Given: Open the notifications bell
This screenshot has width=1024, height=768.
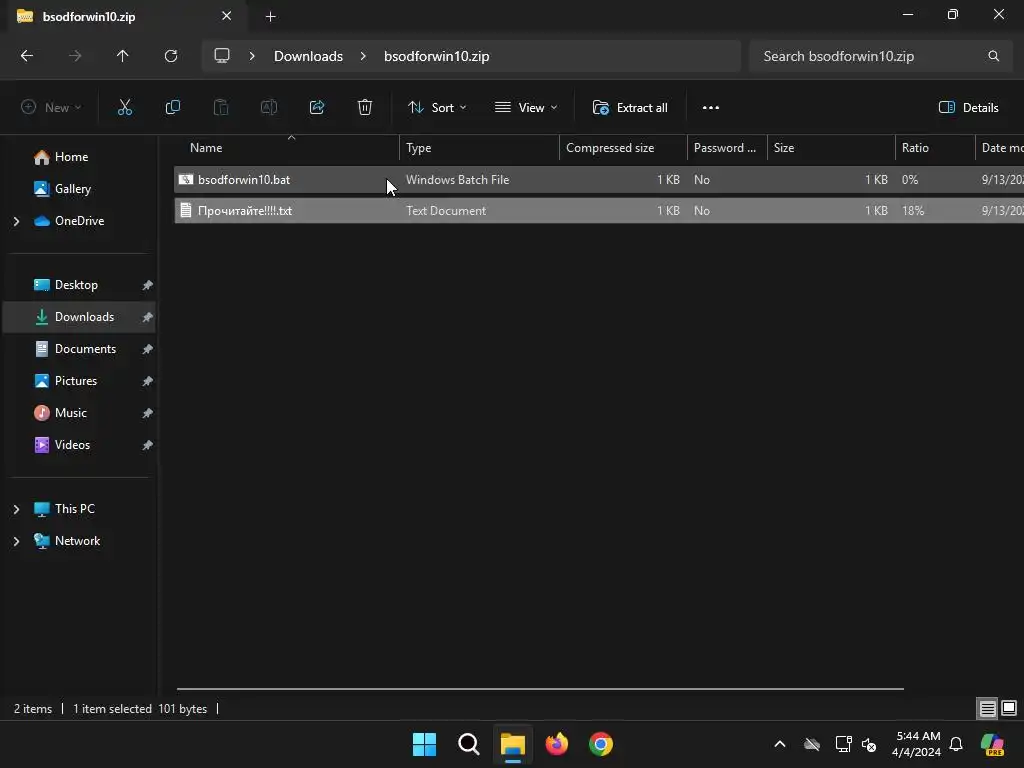Looking at the screenshot, I should coord(956,744).
